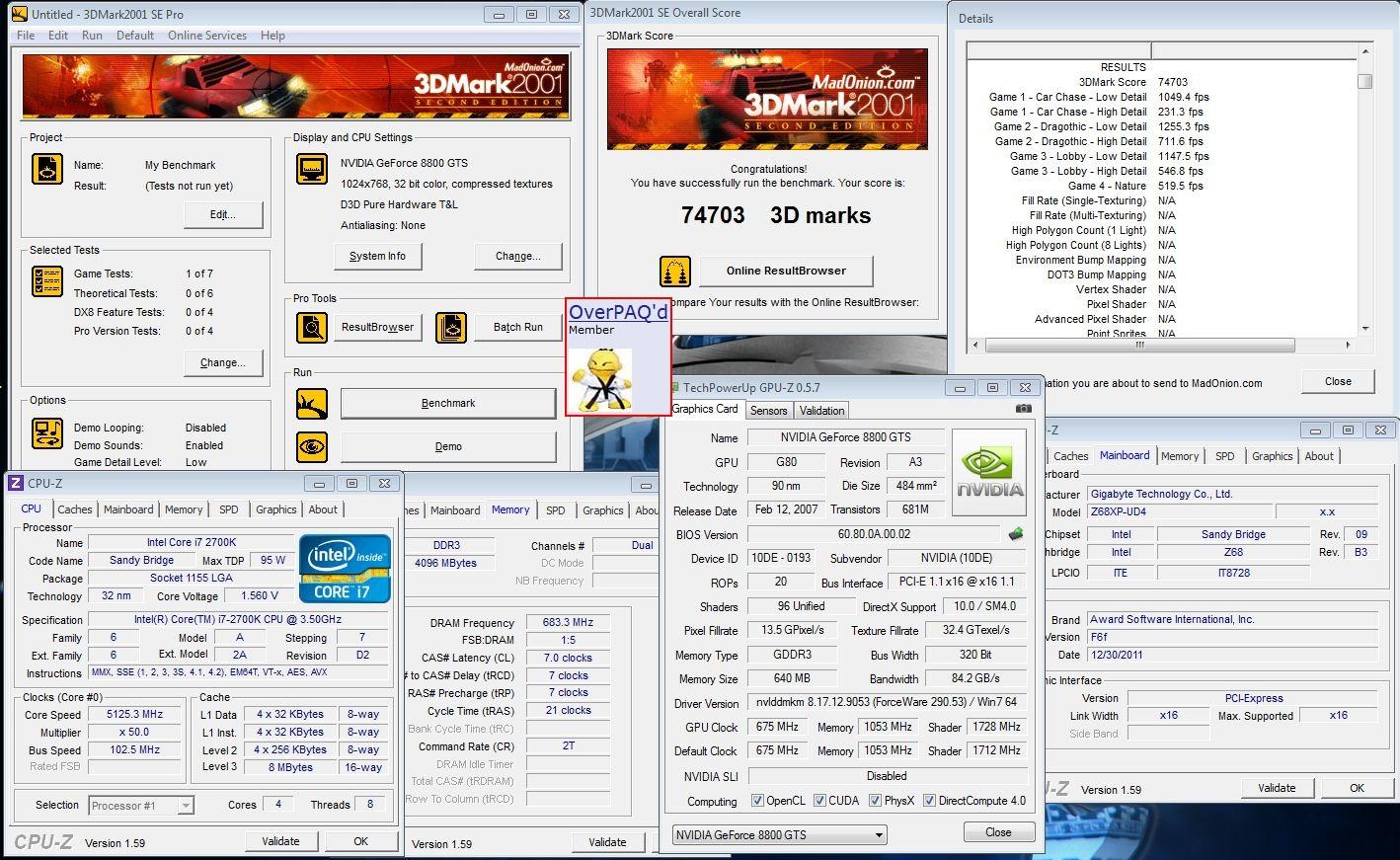Switch to the Caches tab in CPU-Z
Viewport: 1400px width, 860px height.
(75, 509)
